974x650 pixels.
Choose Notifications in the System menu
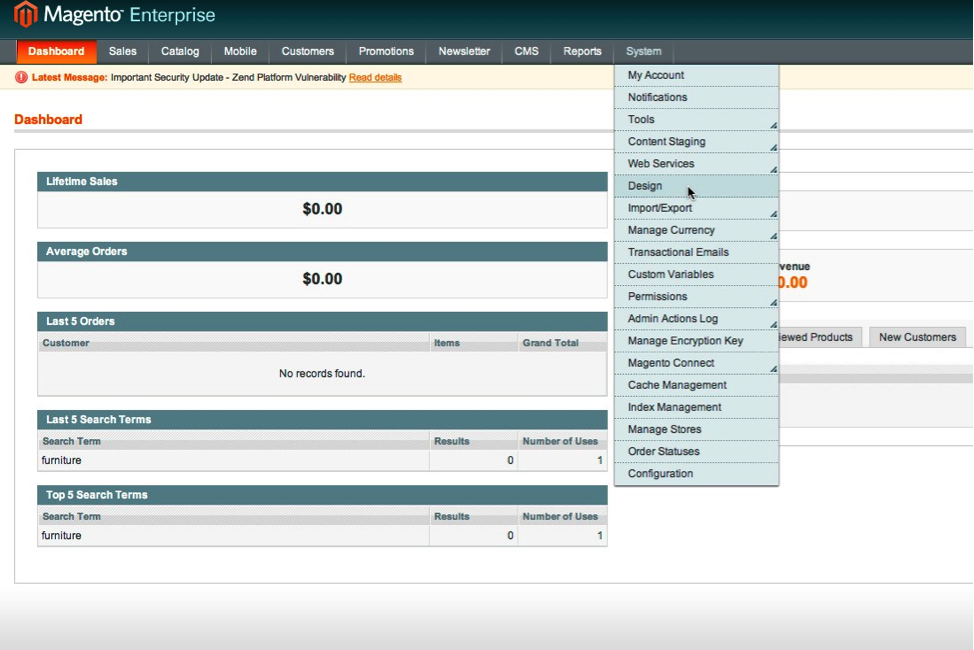click(x=696, y=98)
